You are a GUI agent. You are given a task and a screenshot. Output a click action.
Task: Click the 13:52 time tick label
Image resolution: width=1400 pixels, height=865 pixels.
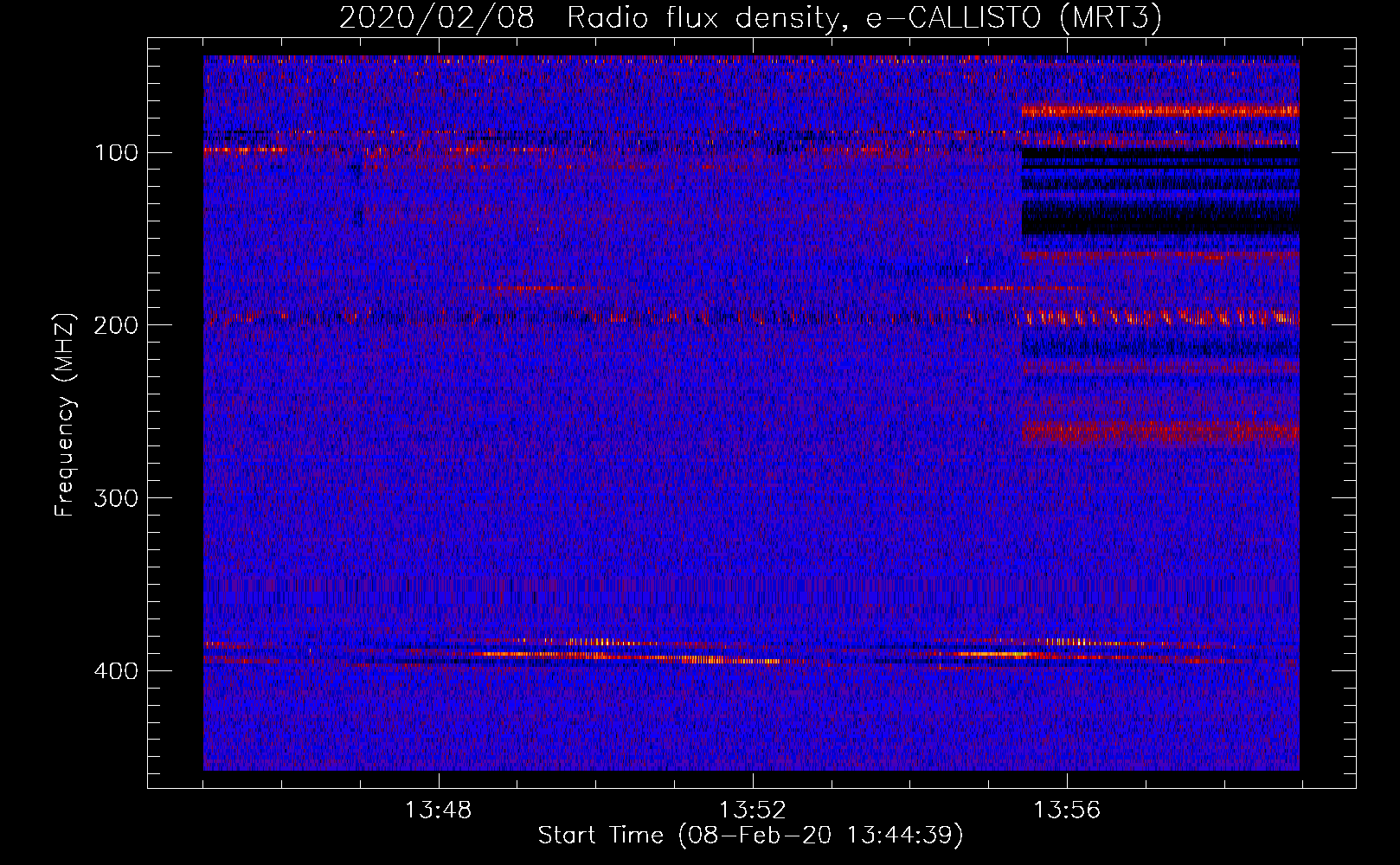(752, 811)
